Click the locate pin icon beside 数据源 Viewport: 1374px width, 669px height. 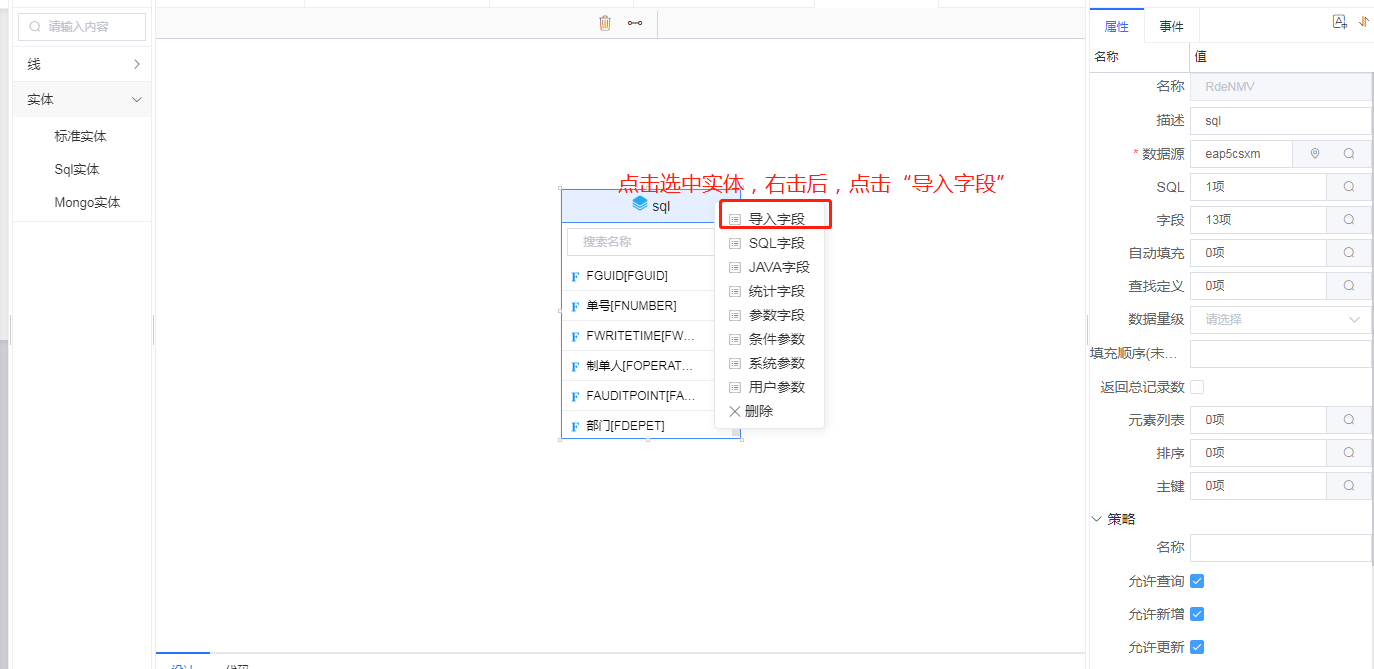(1315, 153)
